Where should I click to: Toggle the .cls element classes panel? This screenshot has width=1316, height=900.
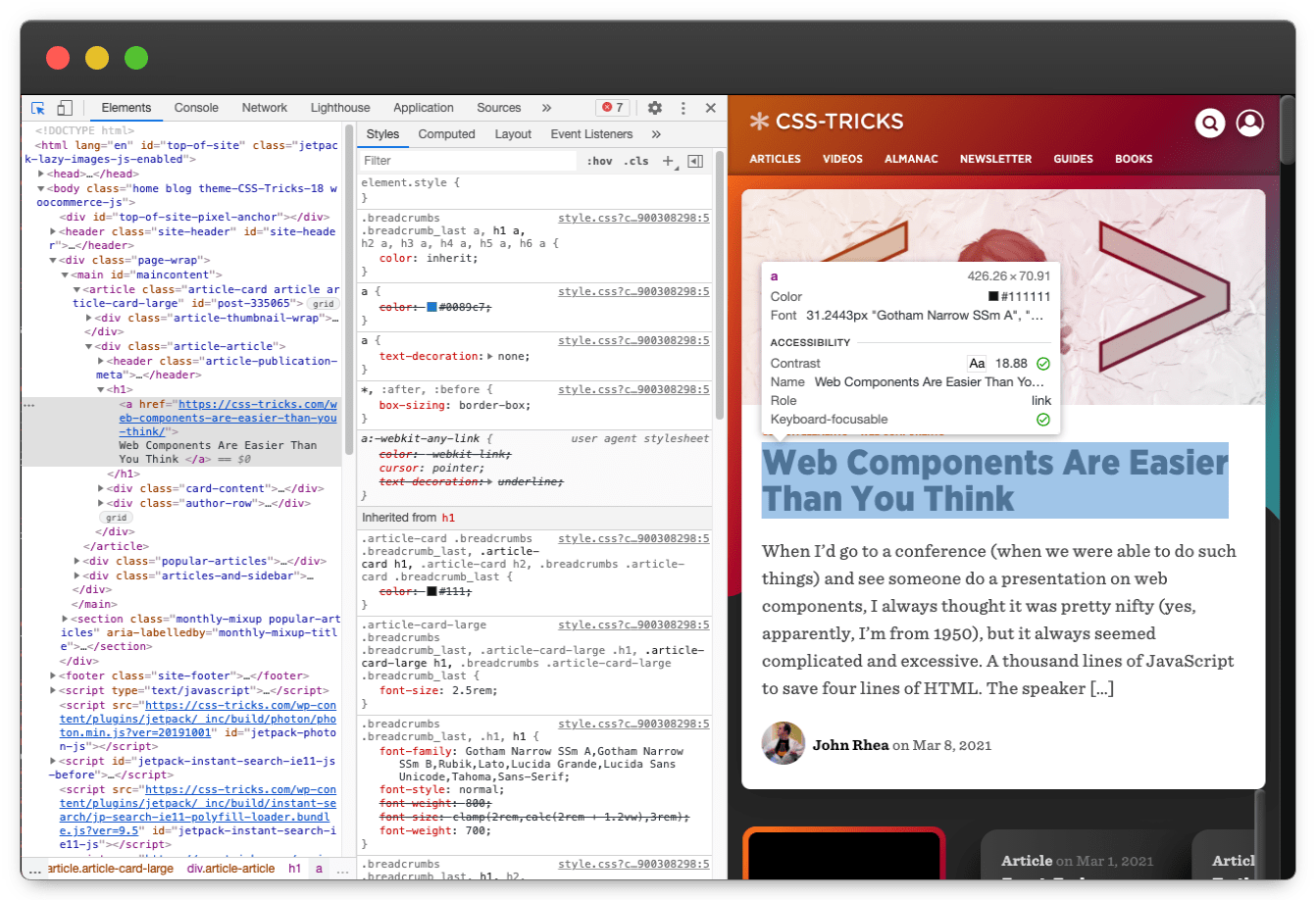636,161
